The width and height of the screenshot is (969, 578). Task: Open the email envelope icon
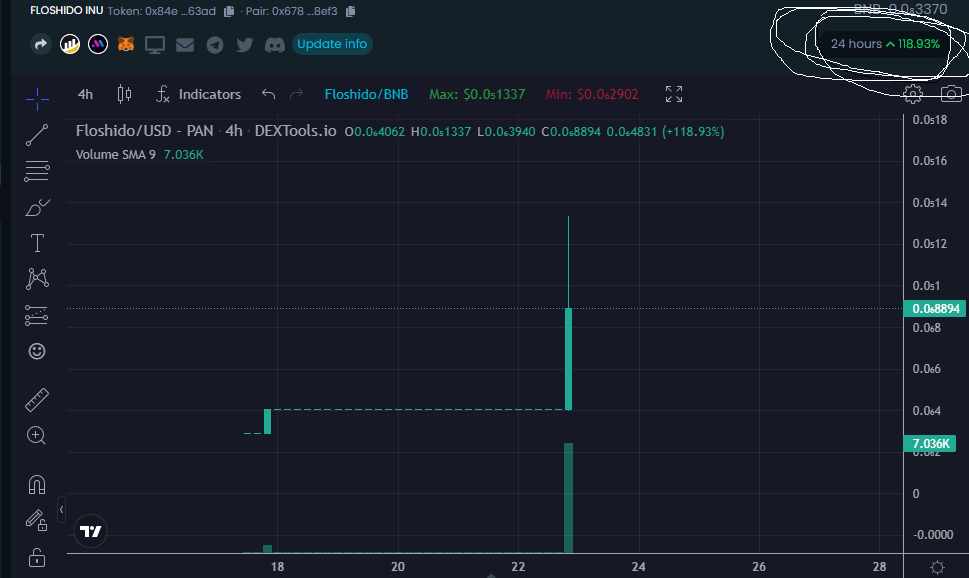tap(185, 45)
